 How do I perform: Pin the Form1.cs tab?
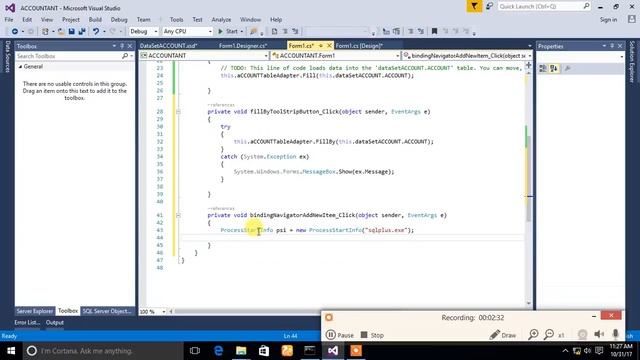[x=321, y=46]
